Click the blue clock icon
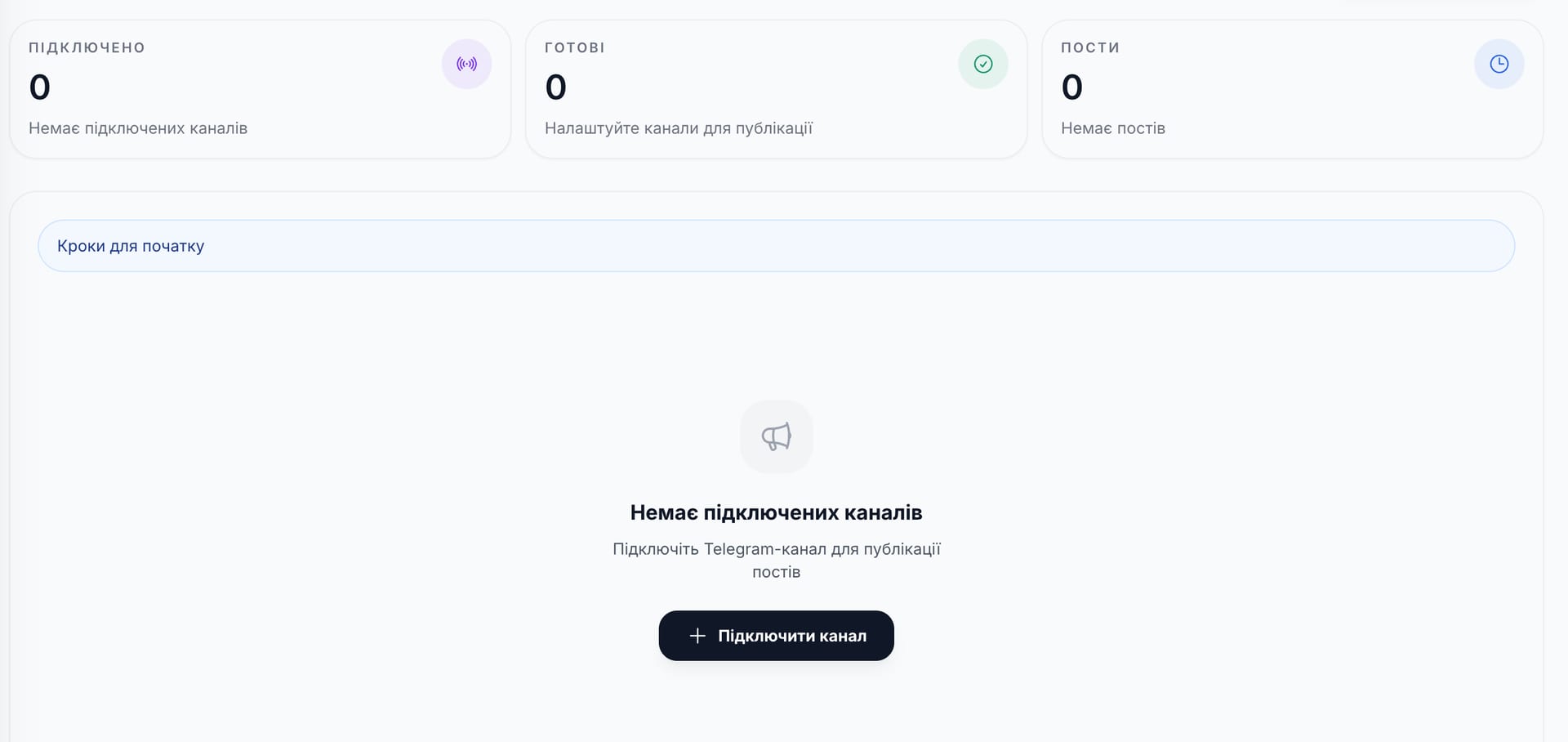This screenshot has height=742, width=1568. point(1499,64)
